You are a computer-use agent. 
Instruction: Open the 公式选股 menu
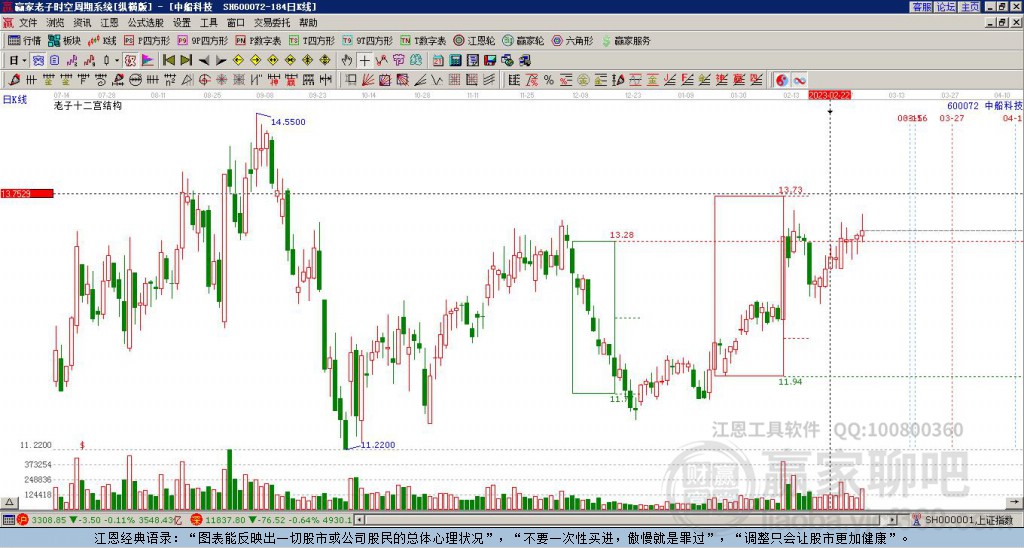click(146, 23)
